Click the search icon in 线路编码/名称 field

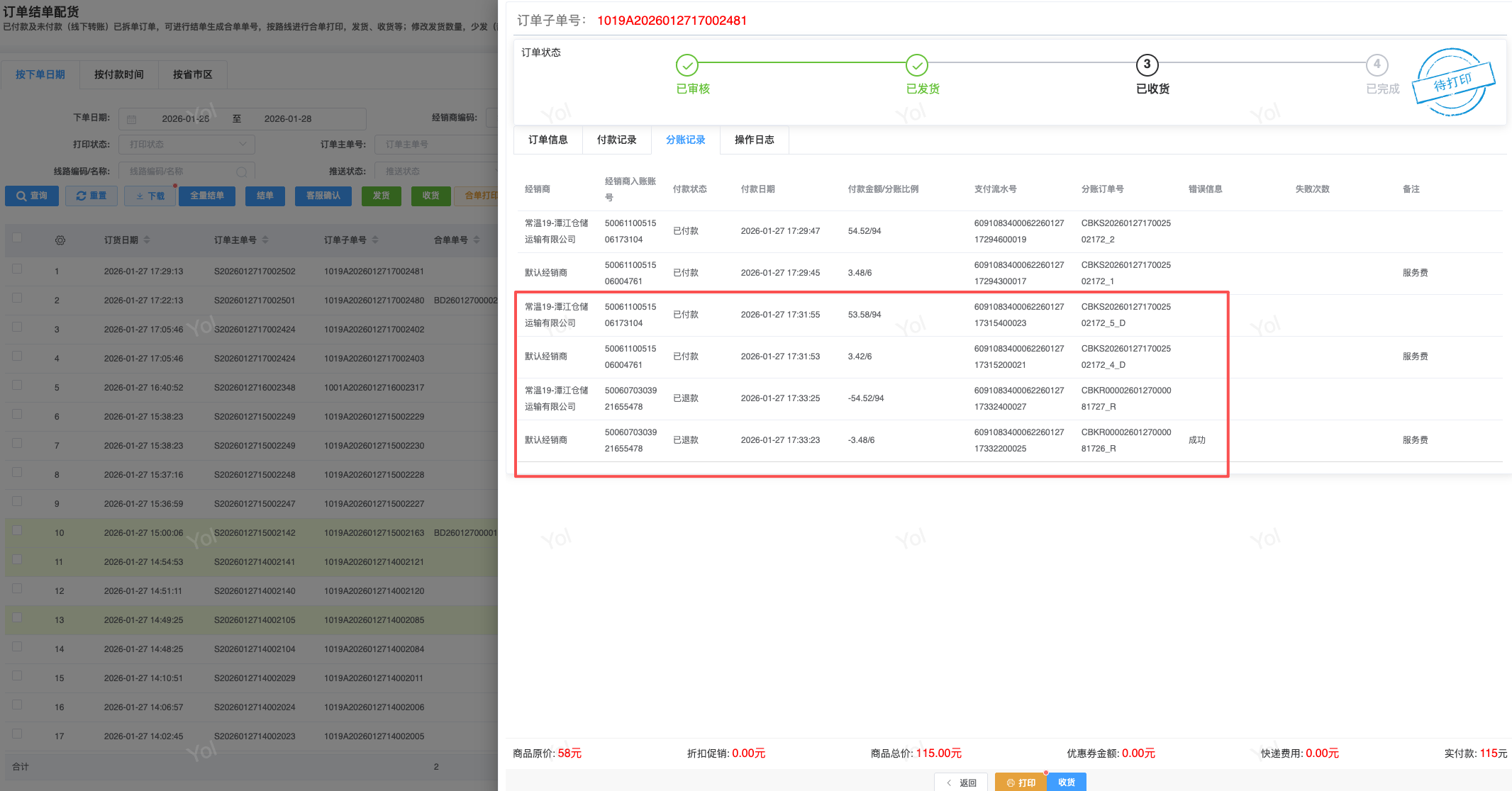(242, 172)
